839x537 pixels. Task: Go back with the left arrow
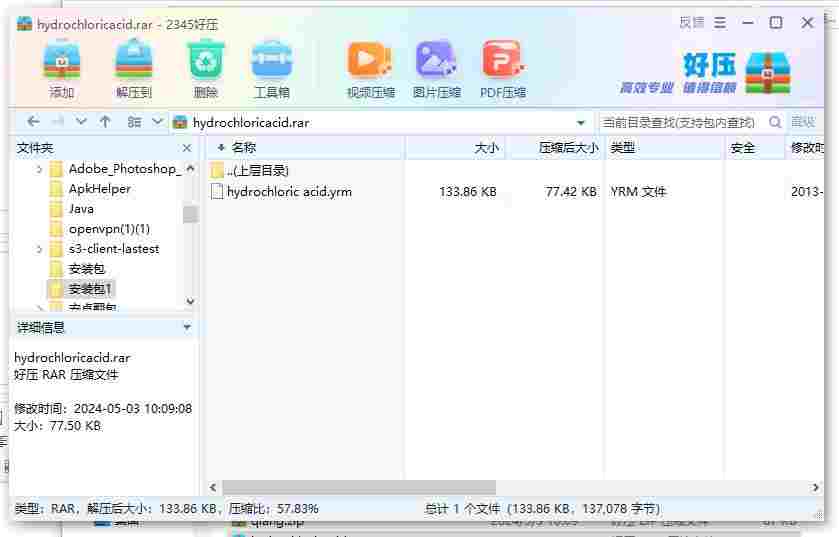coord(33,122)
